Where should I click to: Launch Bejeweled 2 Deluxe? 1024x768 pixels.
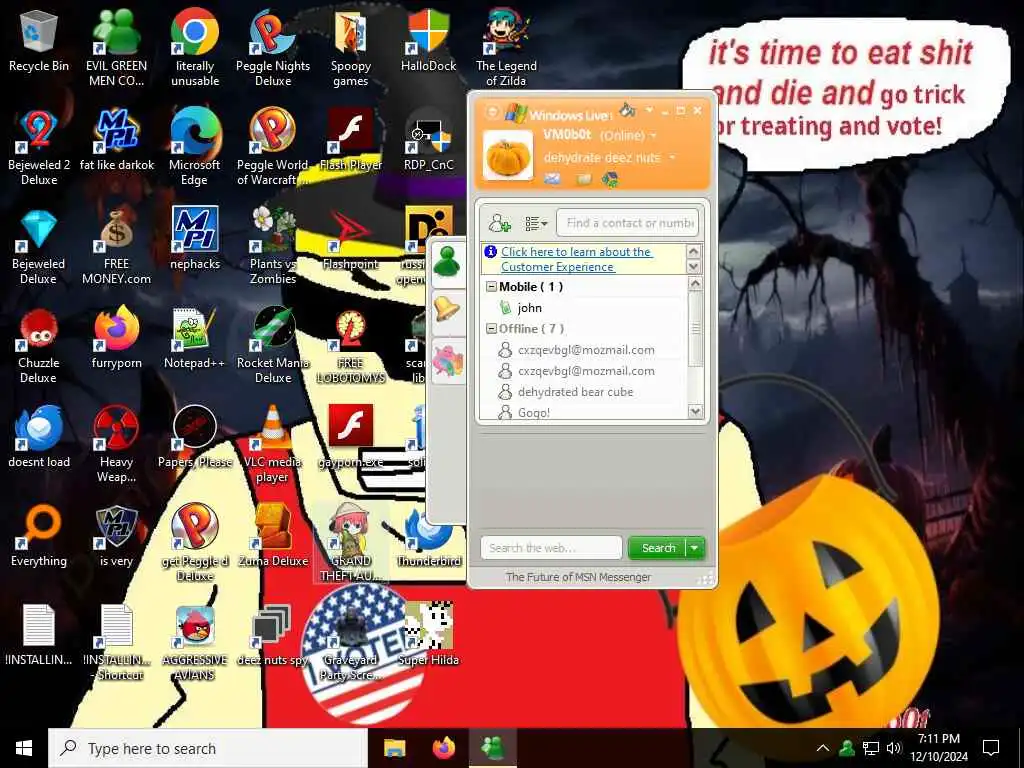(x=39, y=148)
